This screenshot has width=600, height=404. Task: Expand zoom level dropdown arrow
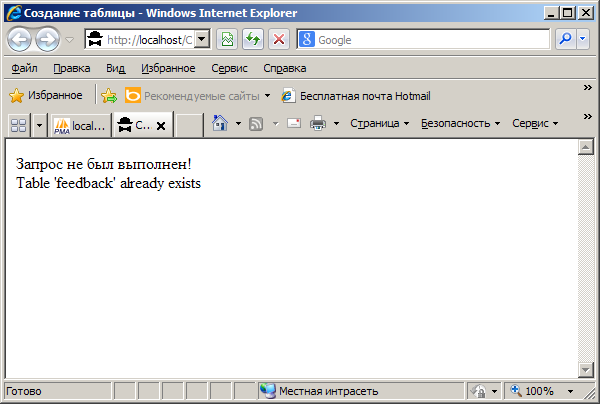pos(570,391)
